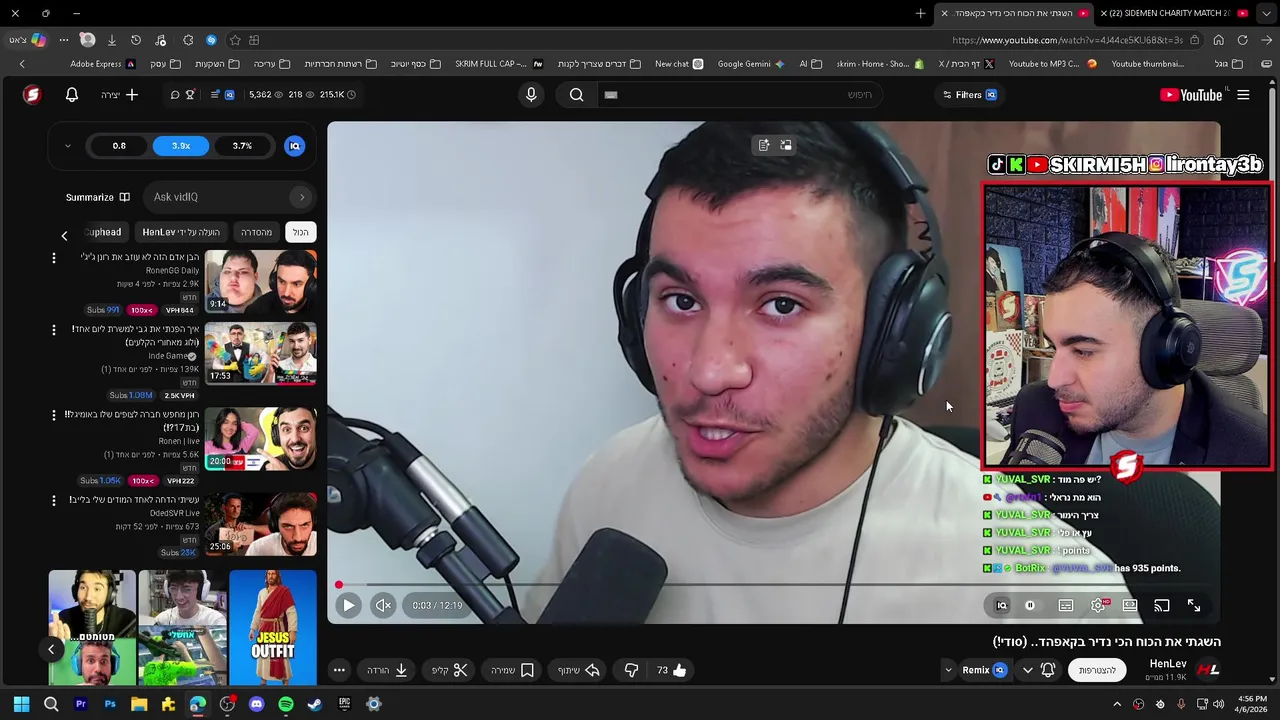Viewport: 1280px width, 720px height.
Task: Open the browser tab search dropdown arrow
Action: point(1267,13)
